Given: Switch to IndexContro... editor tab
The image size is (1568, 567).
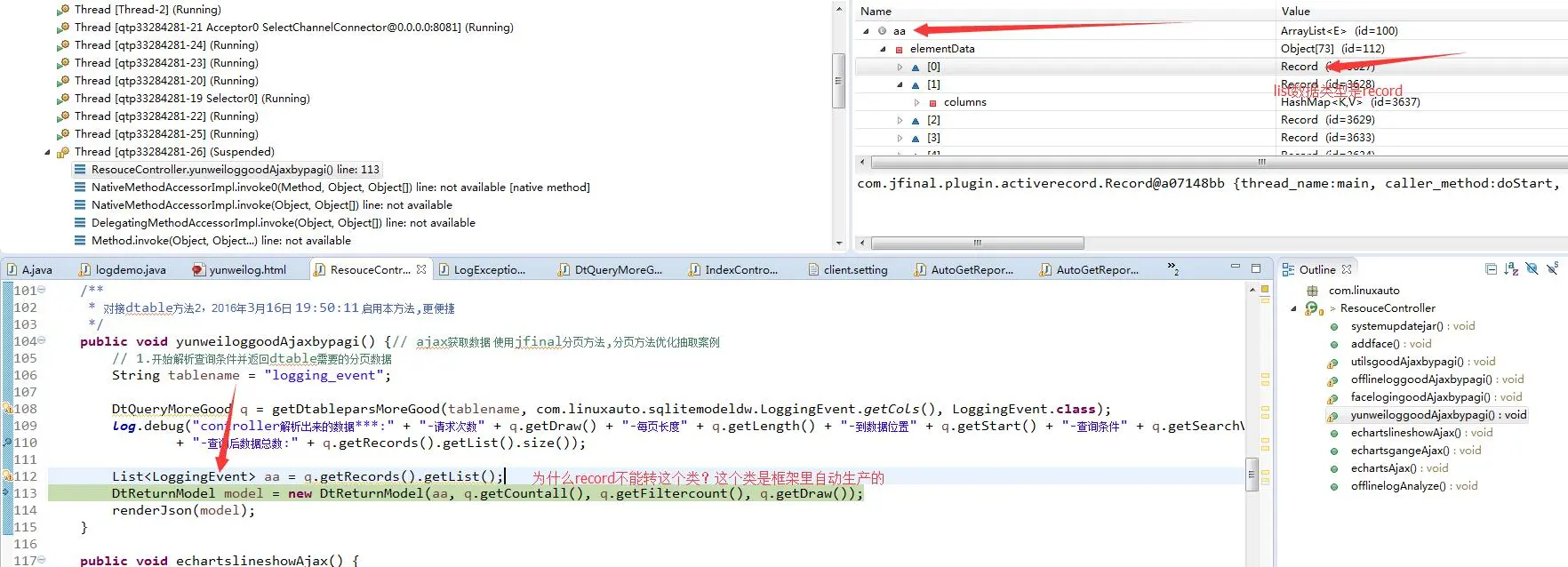Looking at the screenshot, I should pyautogui.click(x=733, y=269).
